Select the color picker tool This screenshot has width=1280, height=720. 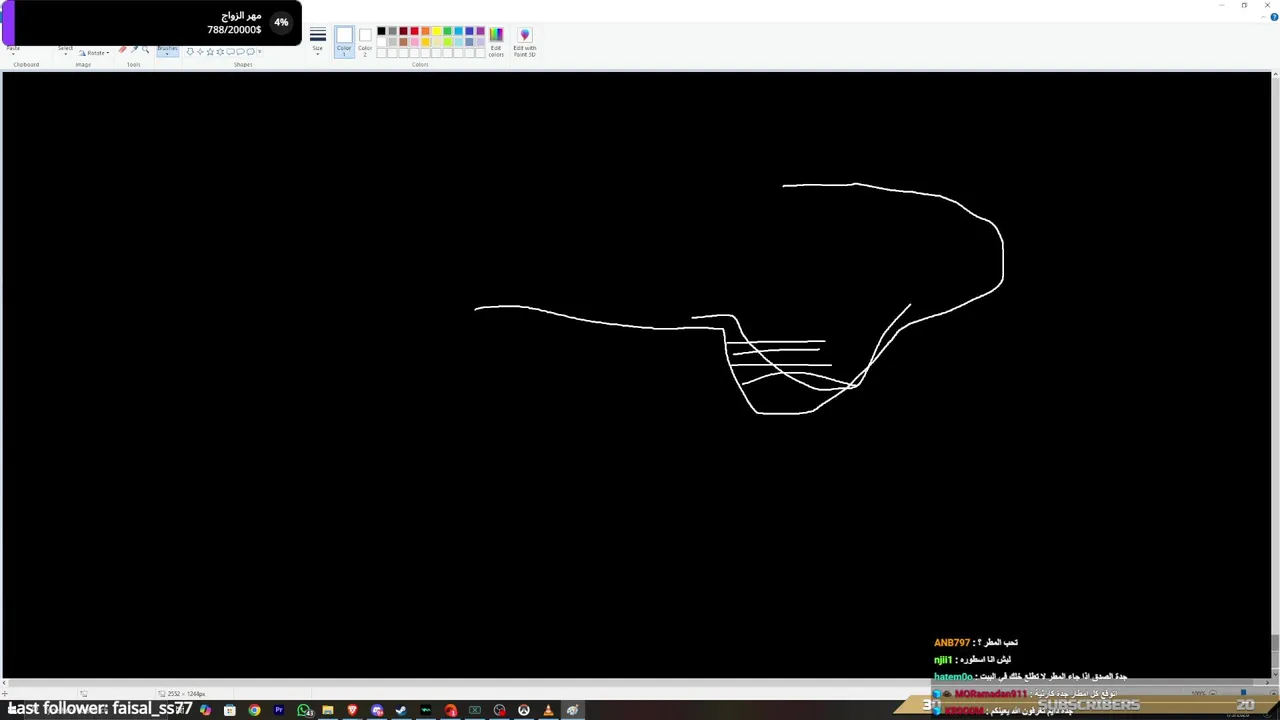coord(134,50)
